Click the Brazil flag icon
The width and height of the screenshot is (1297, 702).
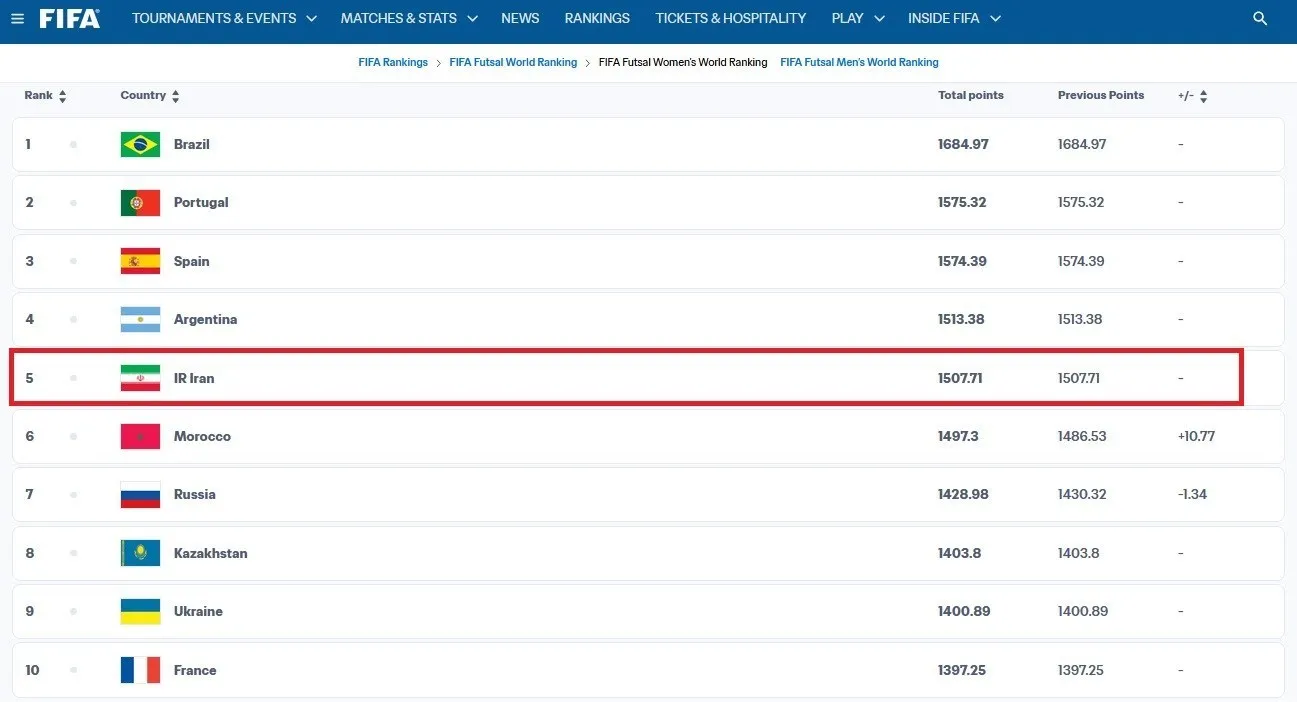(x=140, y=145)
